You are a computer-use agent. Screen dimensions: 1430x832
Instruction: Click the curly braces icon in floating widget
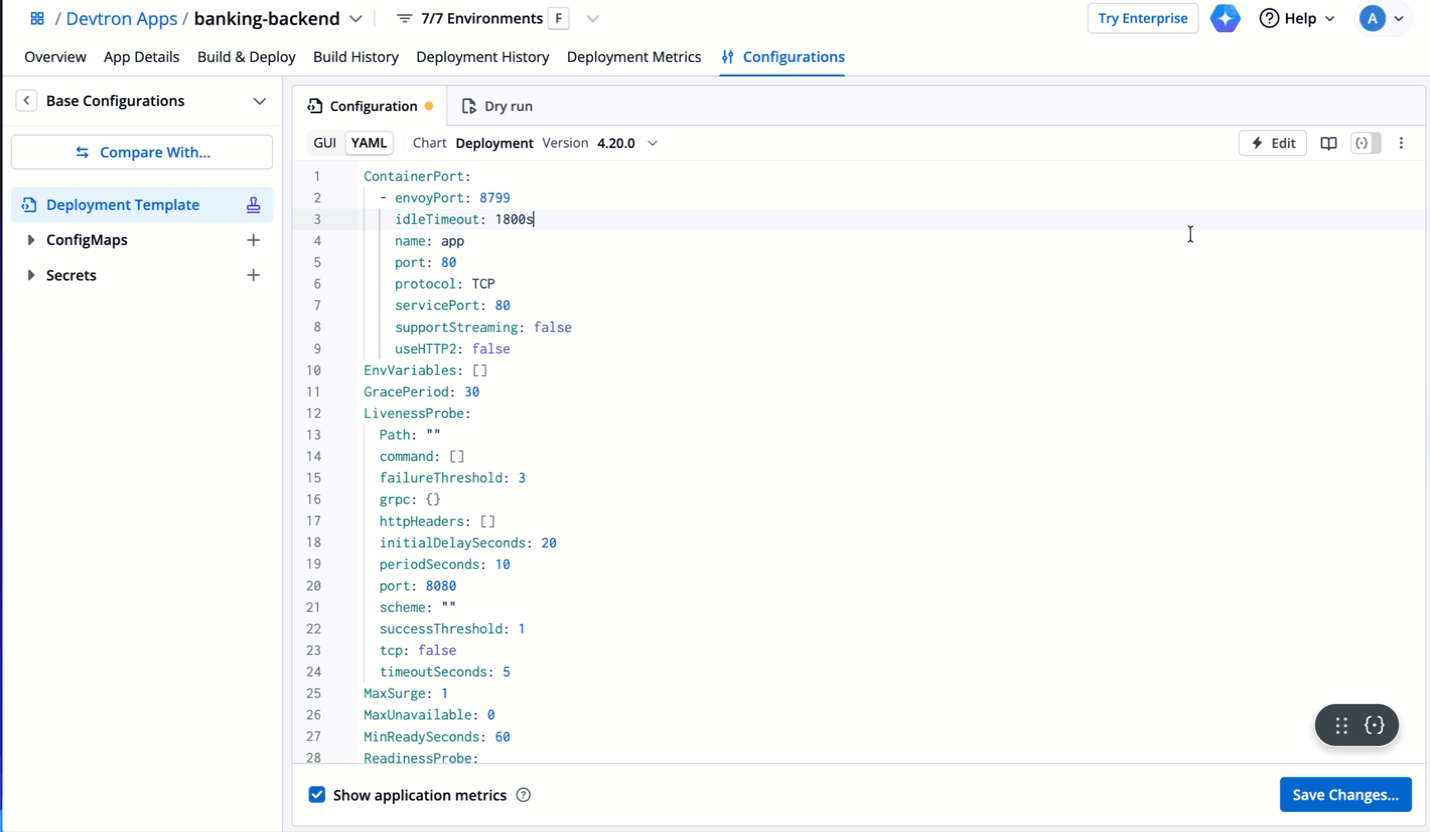click(1374, 725)
